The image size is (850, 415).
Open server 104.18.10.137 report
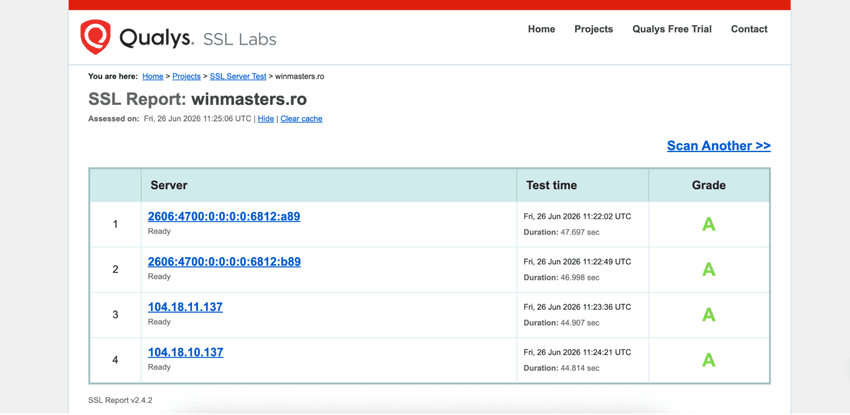(x=185, y=353)
